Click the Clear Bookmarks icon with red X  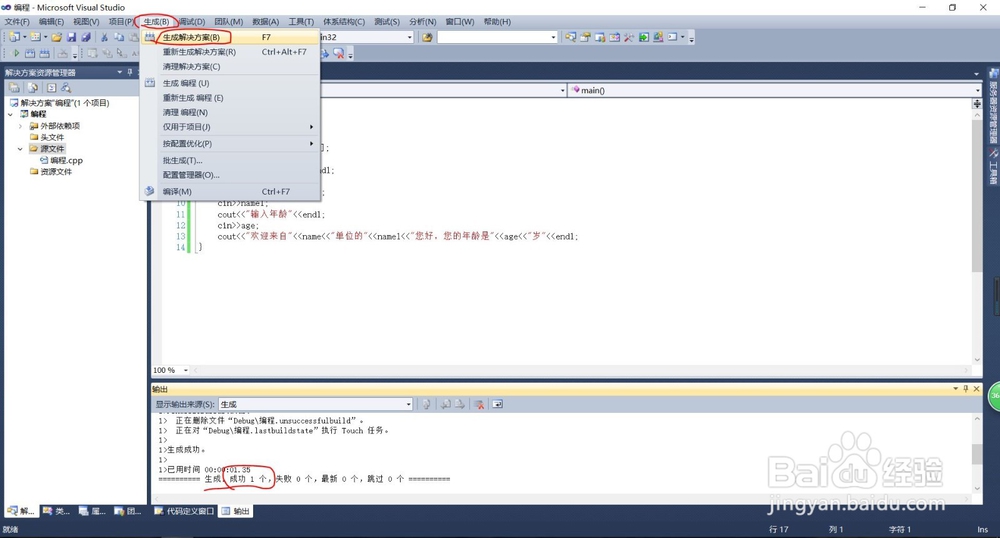(339, 54)
